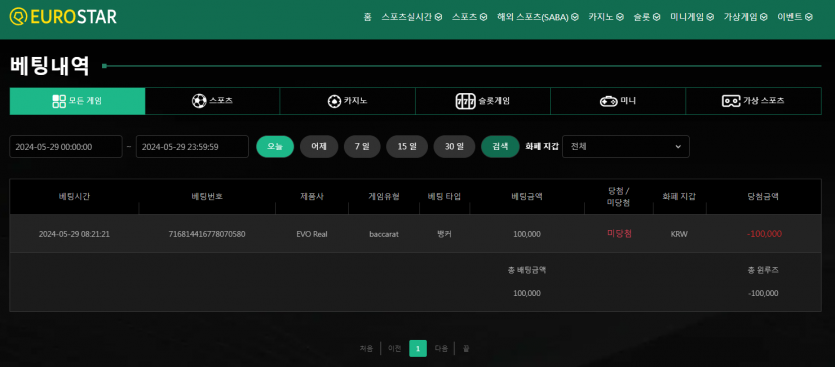
Task: Switch to the 슬롯게임 history tab
Action: click(482, 101)
